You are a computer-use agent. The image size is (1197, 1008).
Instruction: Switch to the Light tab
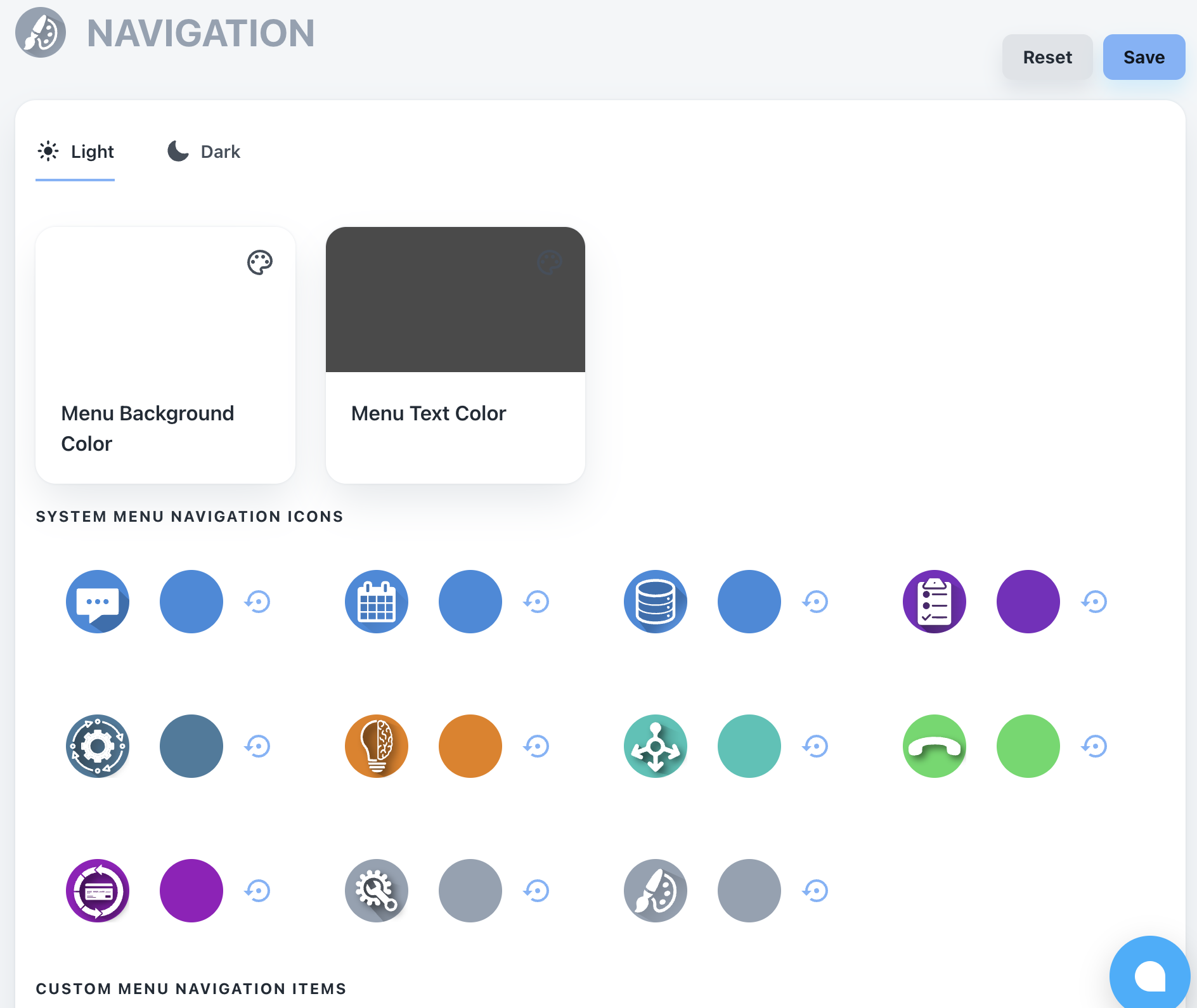(x=75, y=152)
